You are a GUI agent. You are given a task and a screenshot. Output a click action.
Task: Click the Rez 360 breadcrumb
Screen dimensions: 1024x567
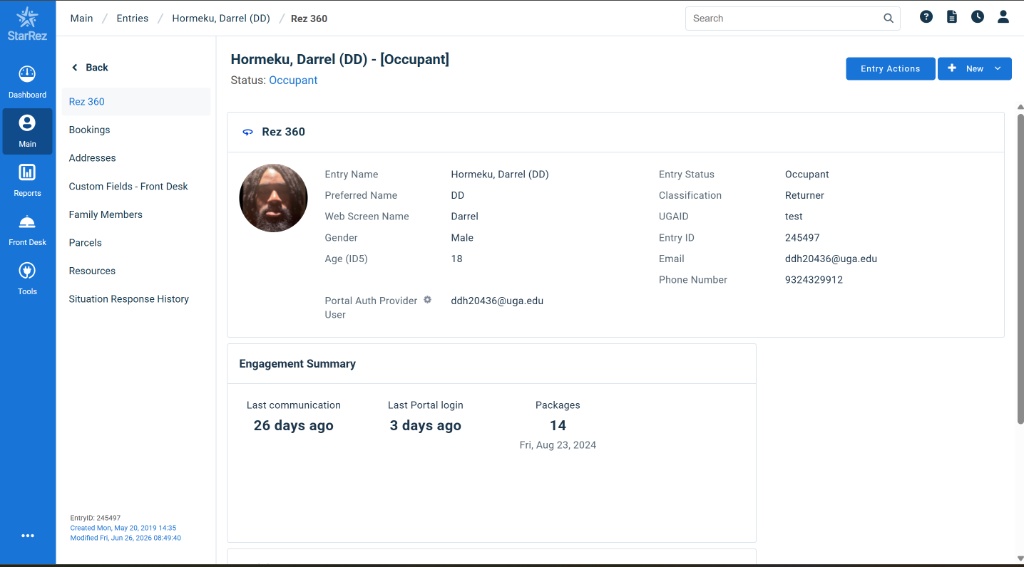(x=309, y=18)
